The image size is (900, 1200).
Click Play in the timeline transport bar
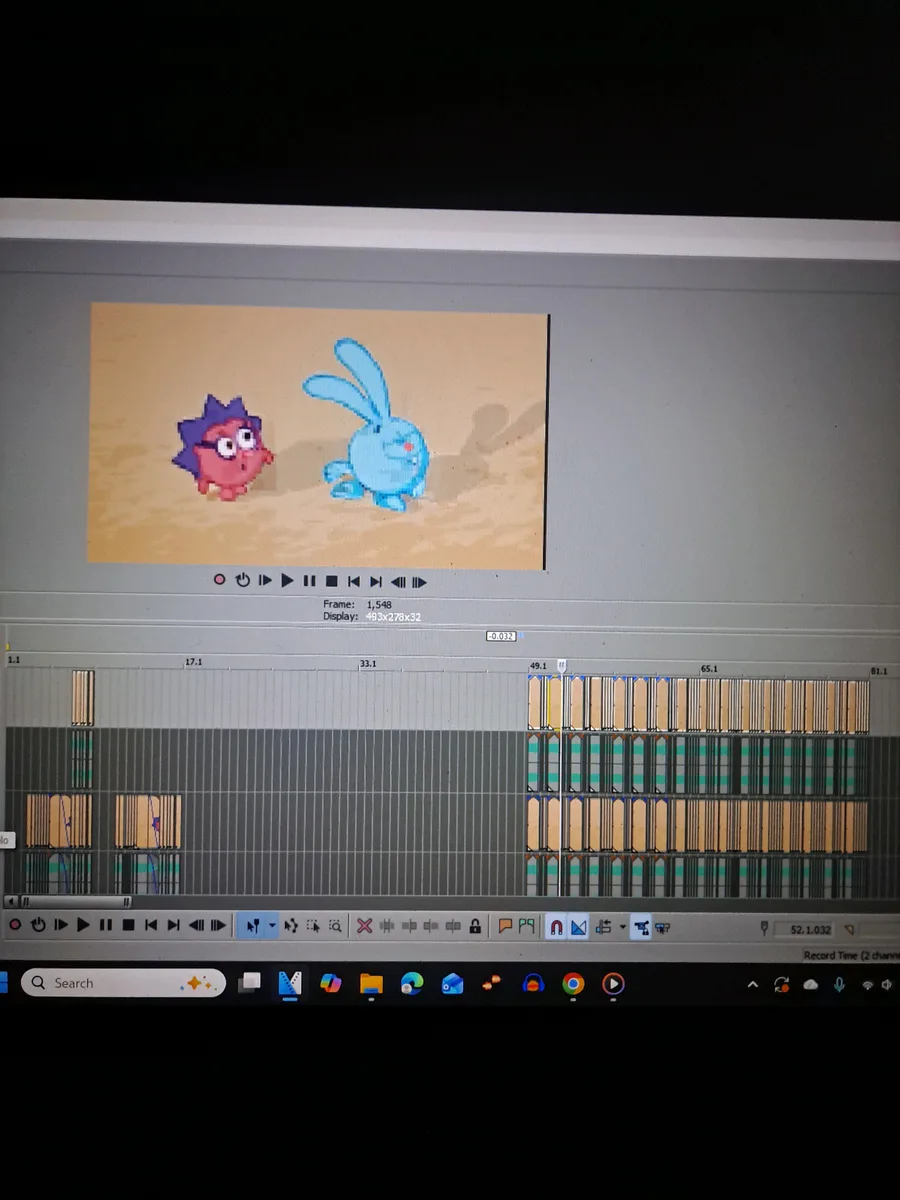(83, 924)
